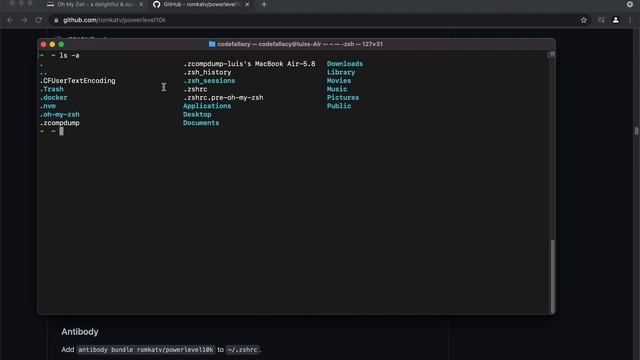
Task: Open Chrome three-dot menu
Action: (630, 20)
